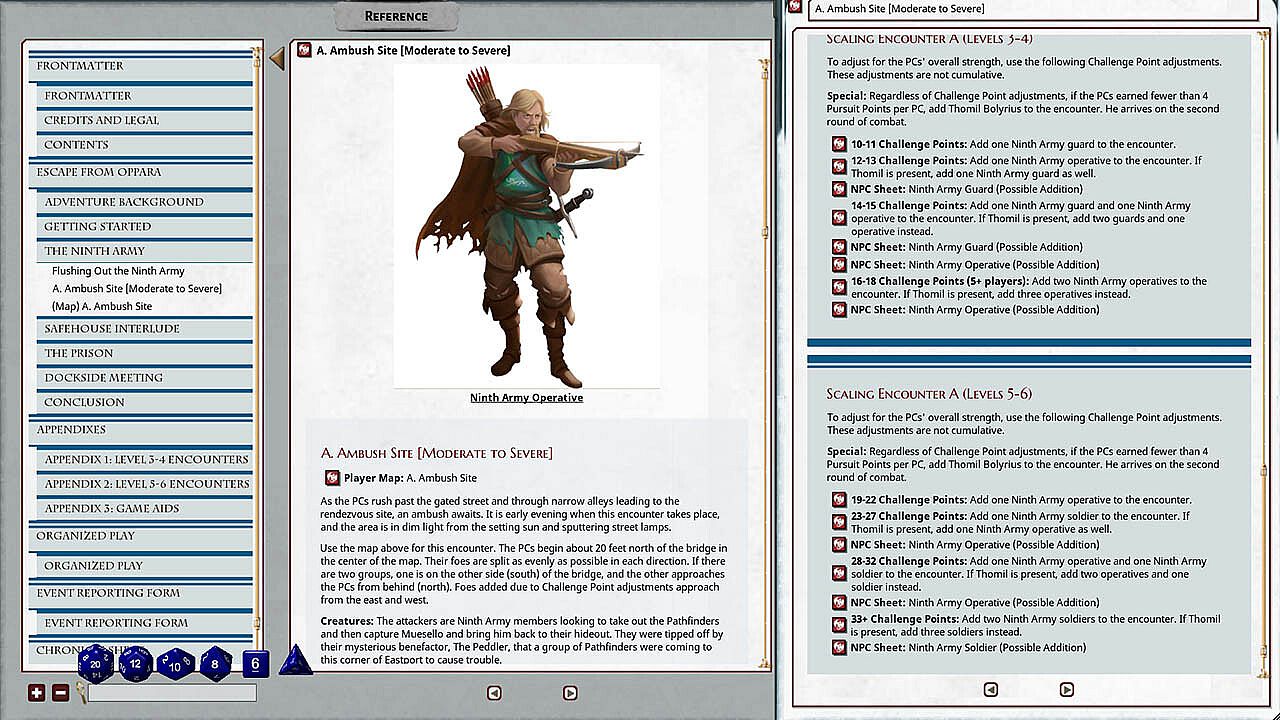Open the 33+ Challenge Points link icon
Viewport: 1280px width, 720px height.
point(839,625)
